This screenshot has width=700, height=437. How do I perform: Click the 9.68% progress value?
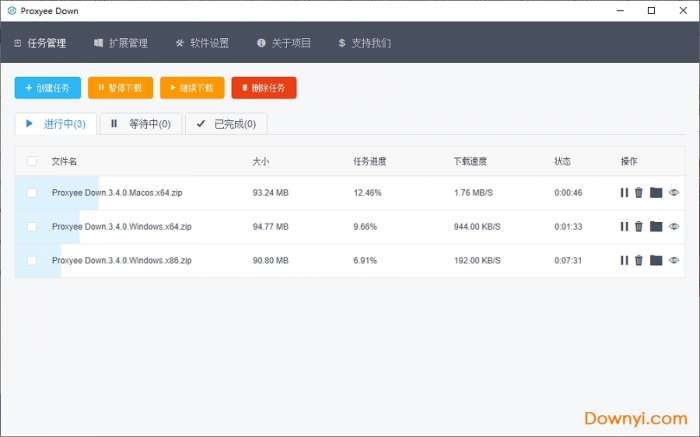(x=365, y=227)
